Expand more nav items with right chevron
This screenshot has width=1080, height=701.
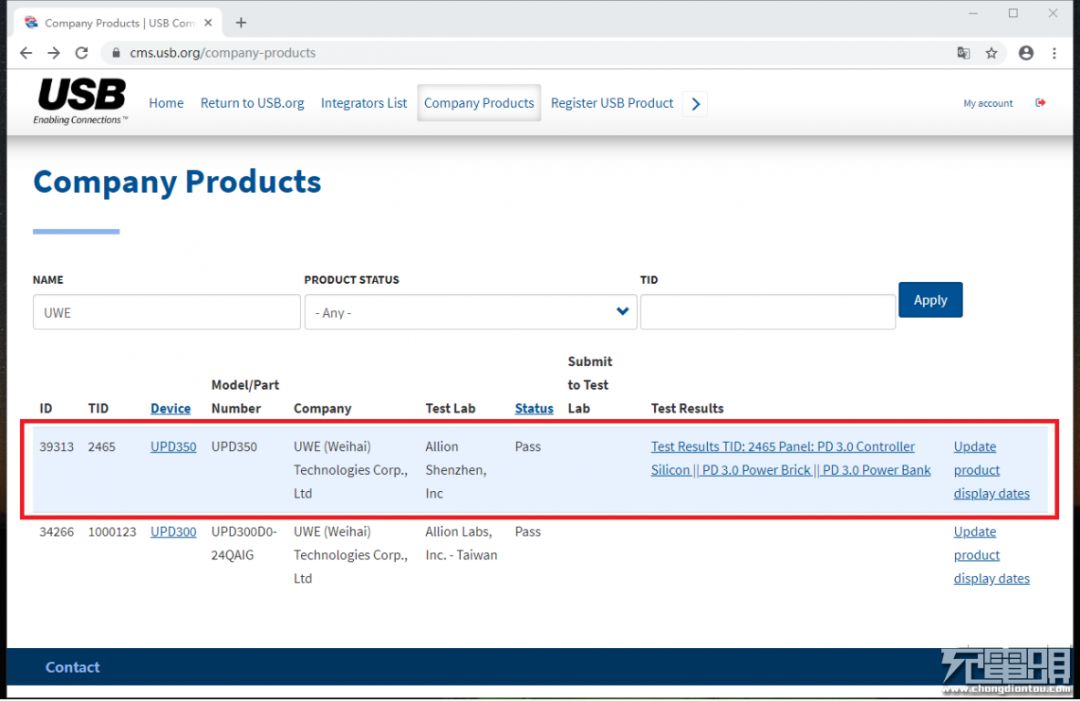696,104
